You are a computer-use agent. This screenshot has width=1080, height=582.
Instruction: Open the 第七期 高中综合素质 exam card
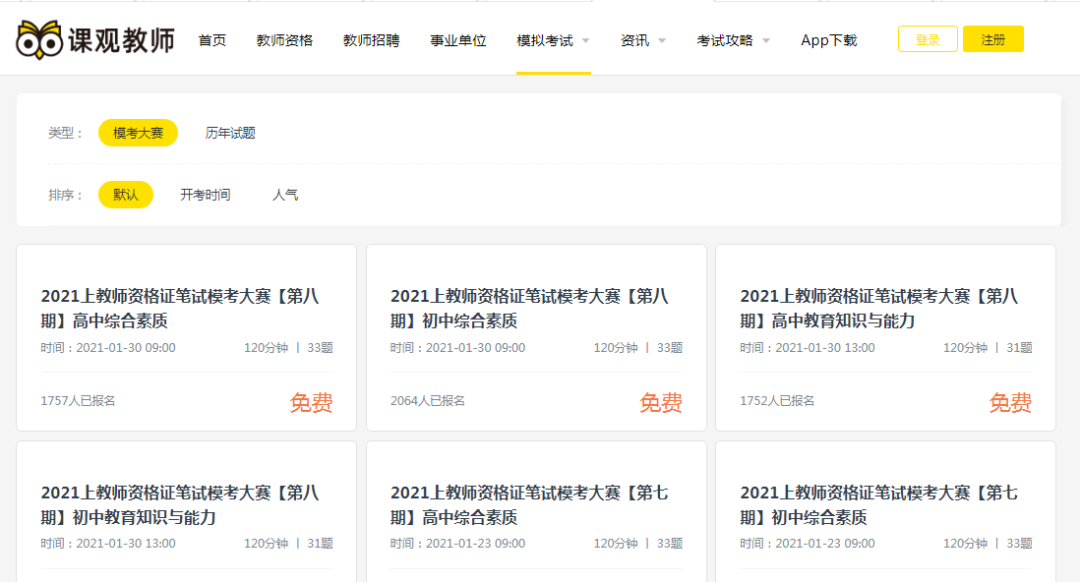tap(535, 504)
